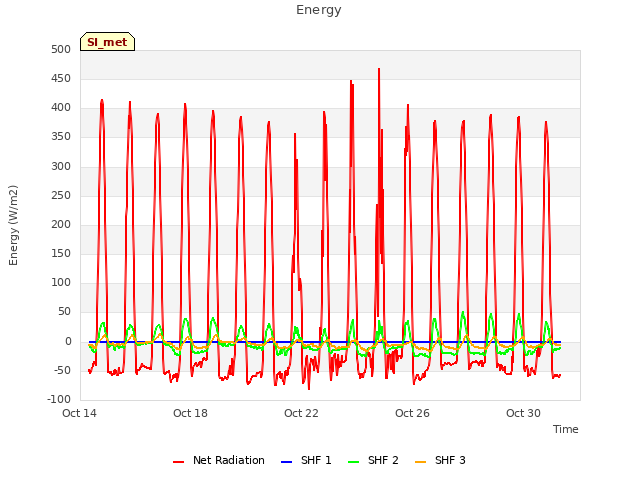Click the 200 y-axis tick label
The image size is (640, 480).
pyautogui.click(x=61, y=224)
